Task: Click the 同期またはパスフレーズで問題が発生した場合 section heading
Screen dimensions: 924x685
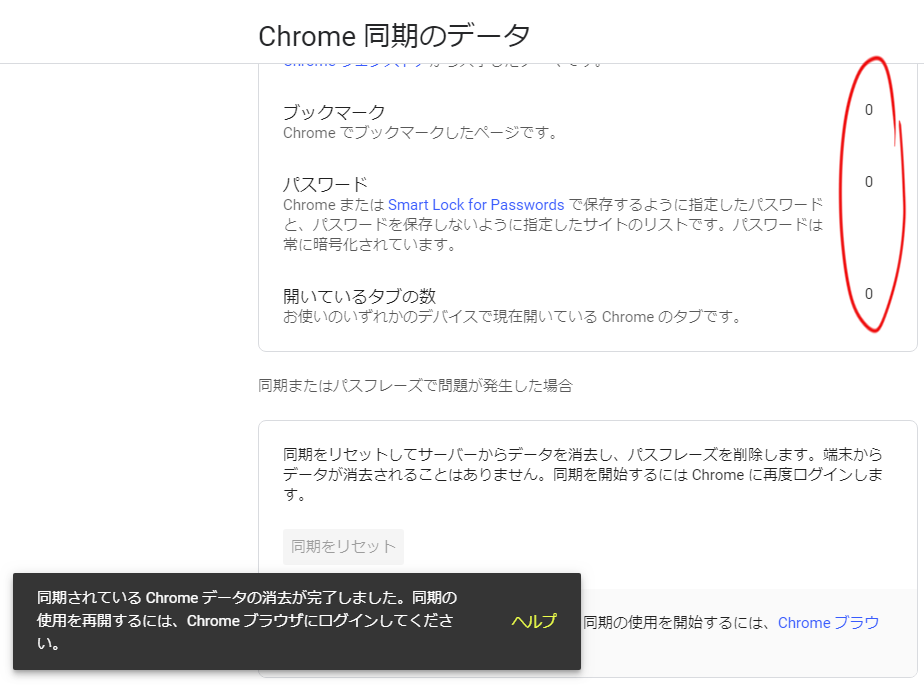Action: coord(415,386)
